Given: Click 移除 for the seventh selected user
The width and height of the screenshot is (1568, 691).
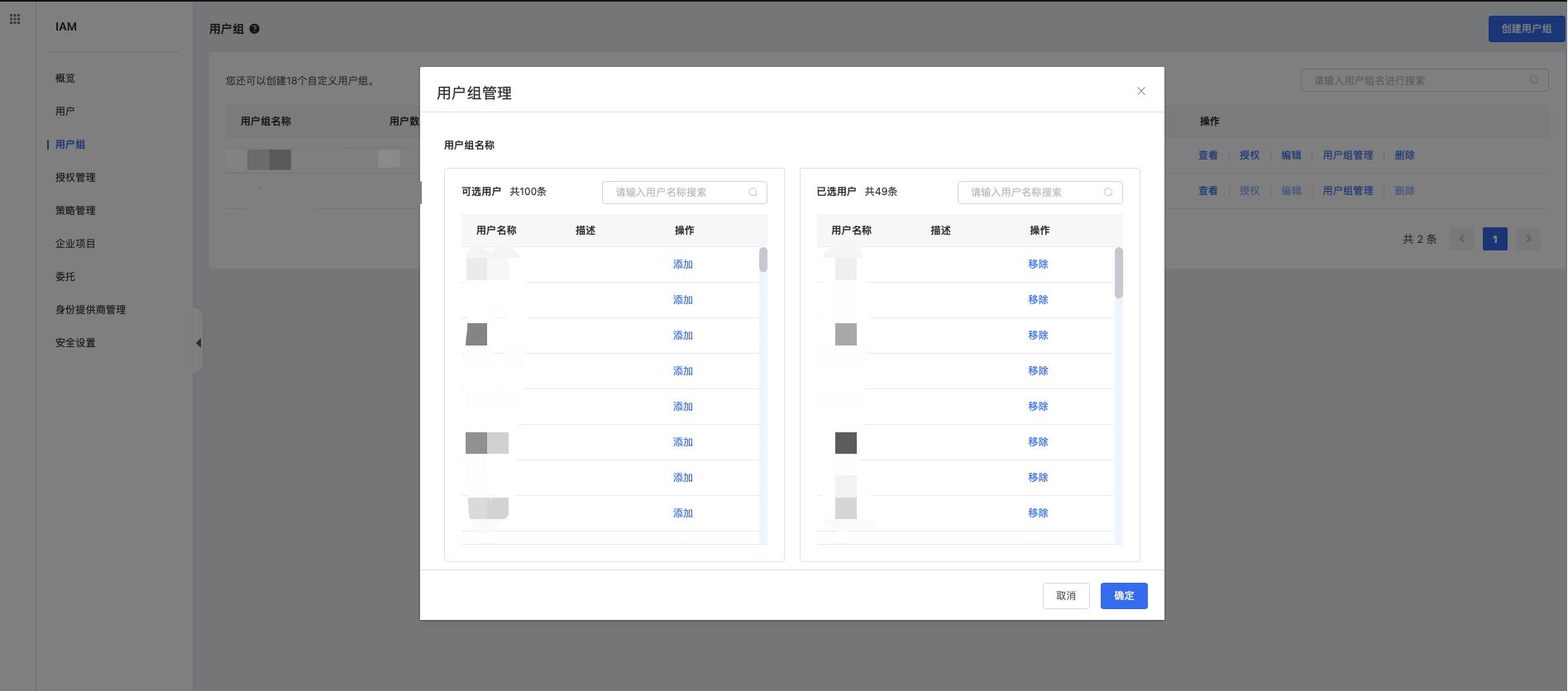Looking at the screenshot, I should pyautogui.click(x=1039, y=478).
